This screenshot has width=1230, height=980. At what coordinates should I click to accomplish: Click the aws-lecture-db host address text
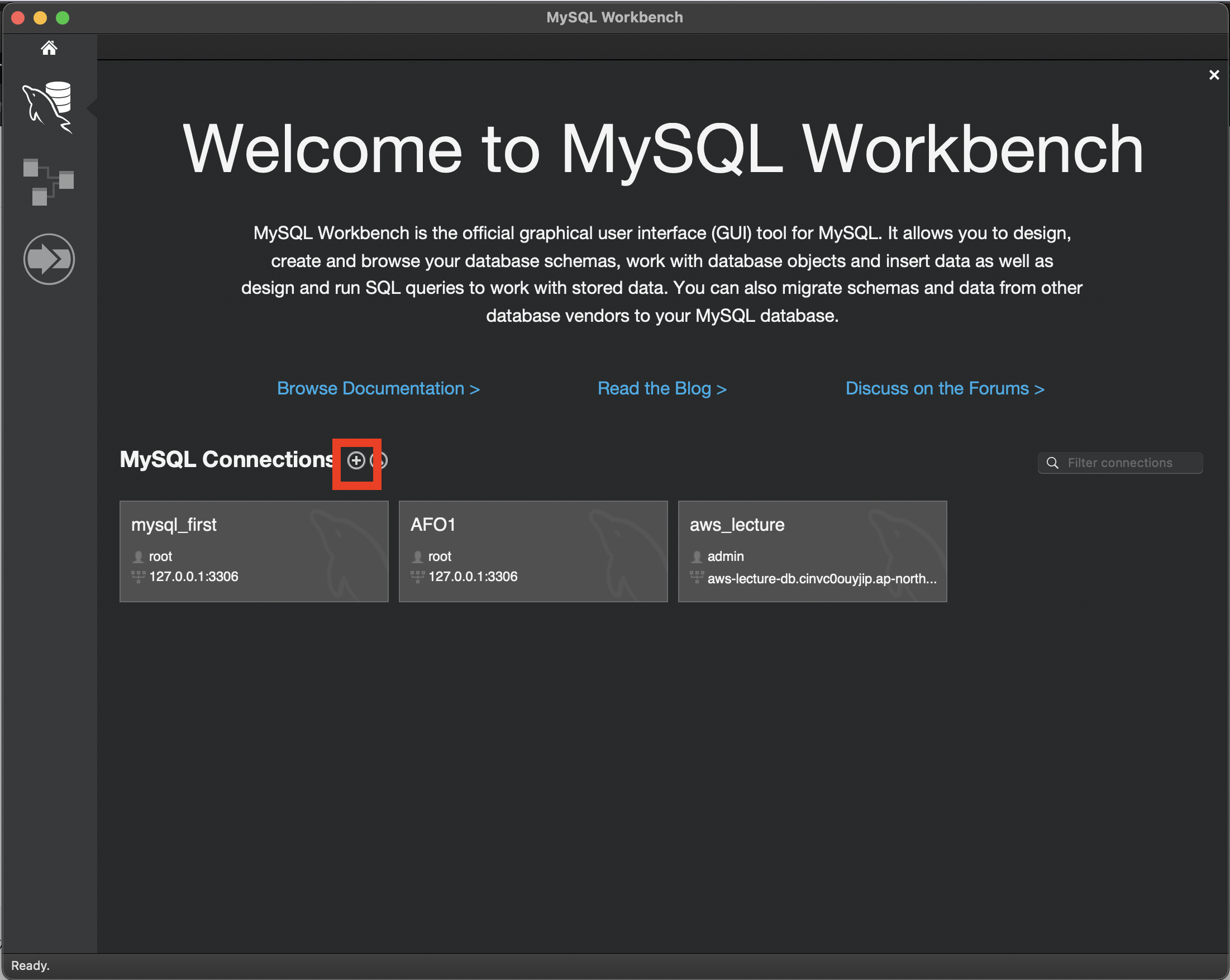point(822,578)
